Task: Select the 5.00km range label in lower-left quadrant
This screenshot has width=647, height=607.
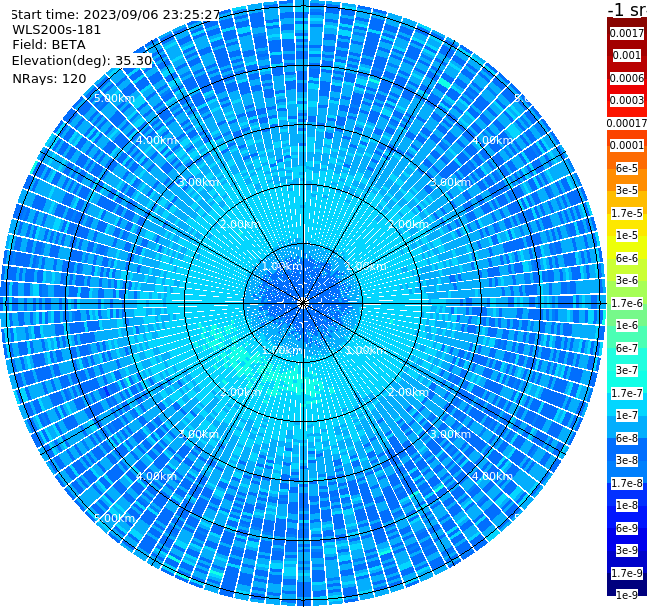Action: coord(114,518)
